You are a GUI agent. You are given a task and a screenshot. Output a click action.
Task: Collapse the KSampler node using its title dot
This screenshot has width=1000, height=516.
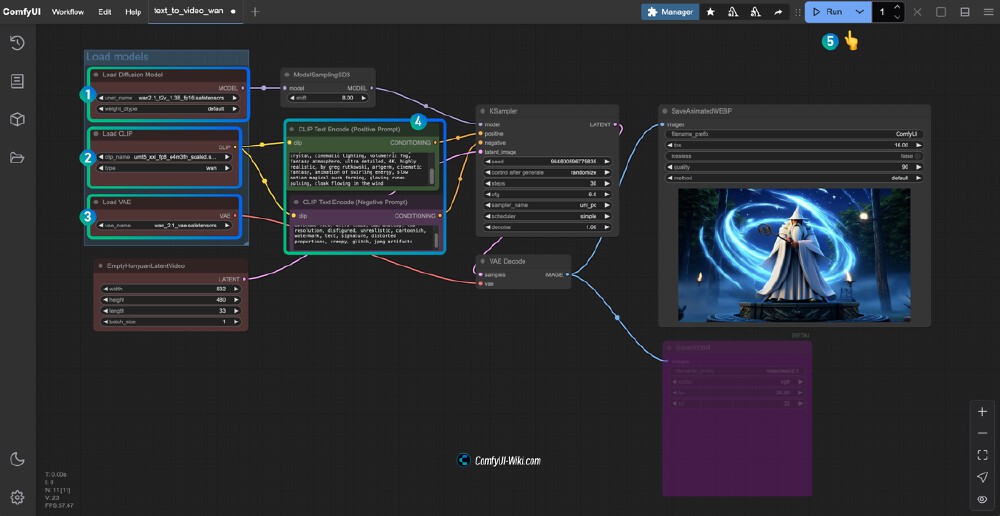tap(484, 111)
